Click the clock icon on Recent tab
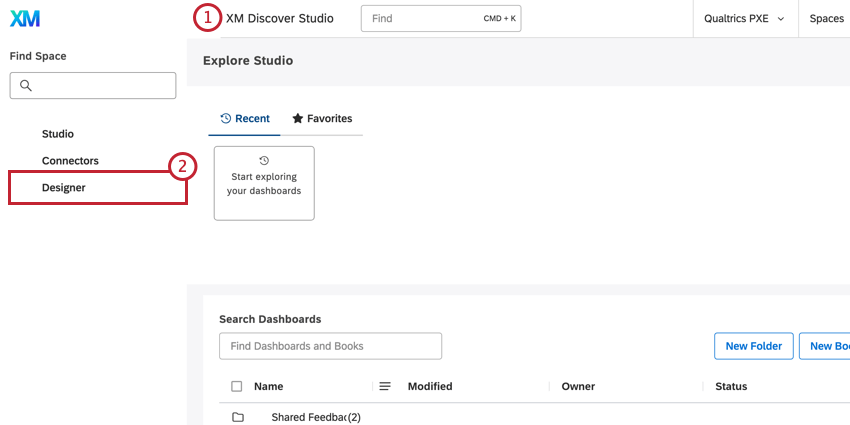 226,118
